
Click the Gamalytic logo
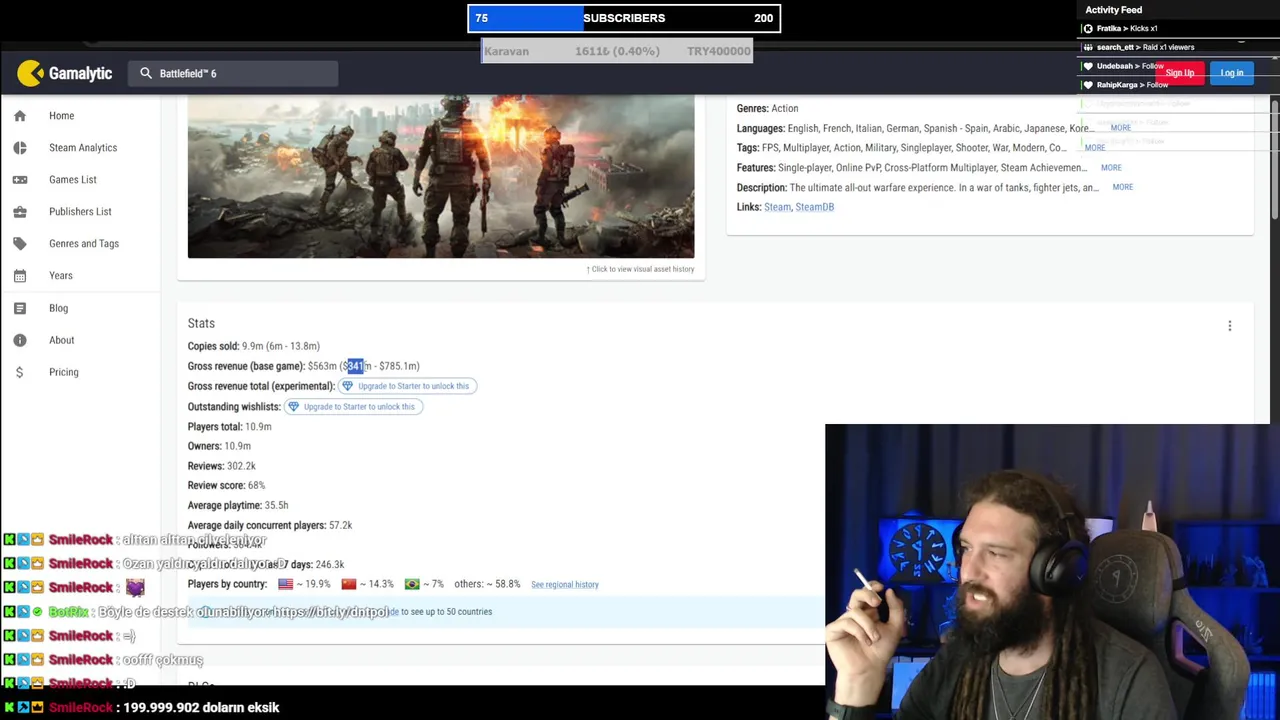65,73
